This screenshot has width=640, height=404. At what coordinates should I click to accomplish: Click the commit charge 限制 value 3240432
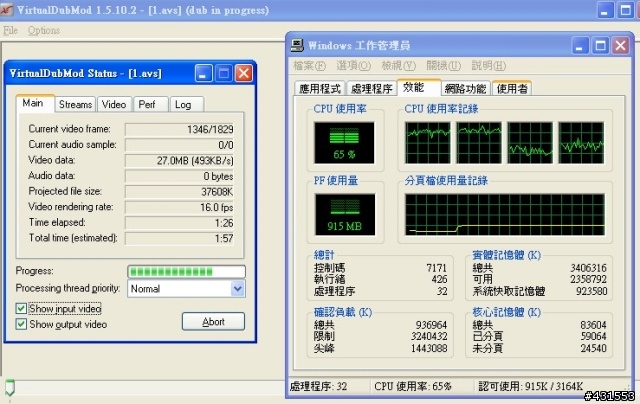point(429,336)
